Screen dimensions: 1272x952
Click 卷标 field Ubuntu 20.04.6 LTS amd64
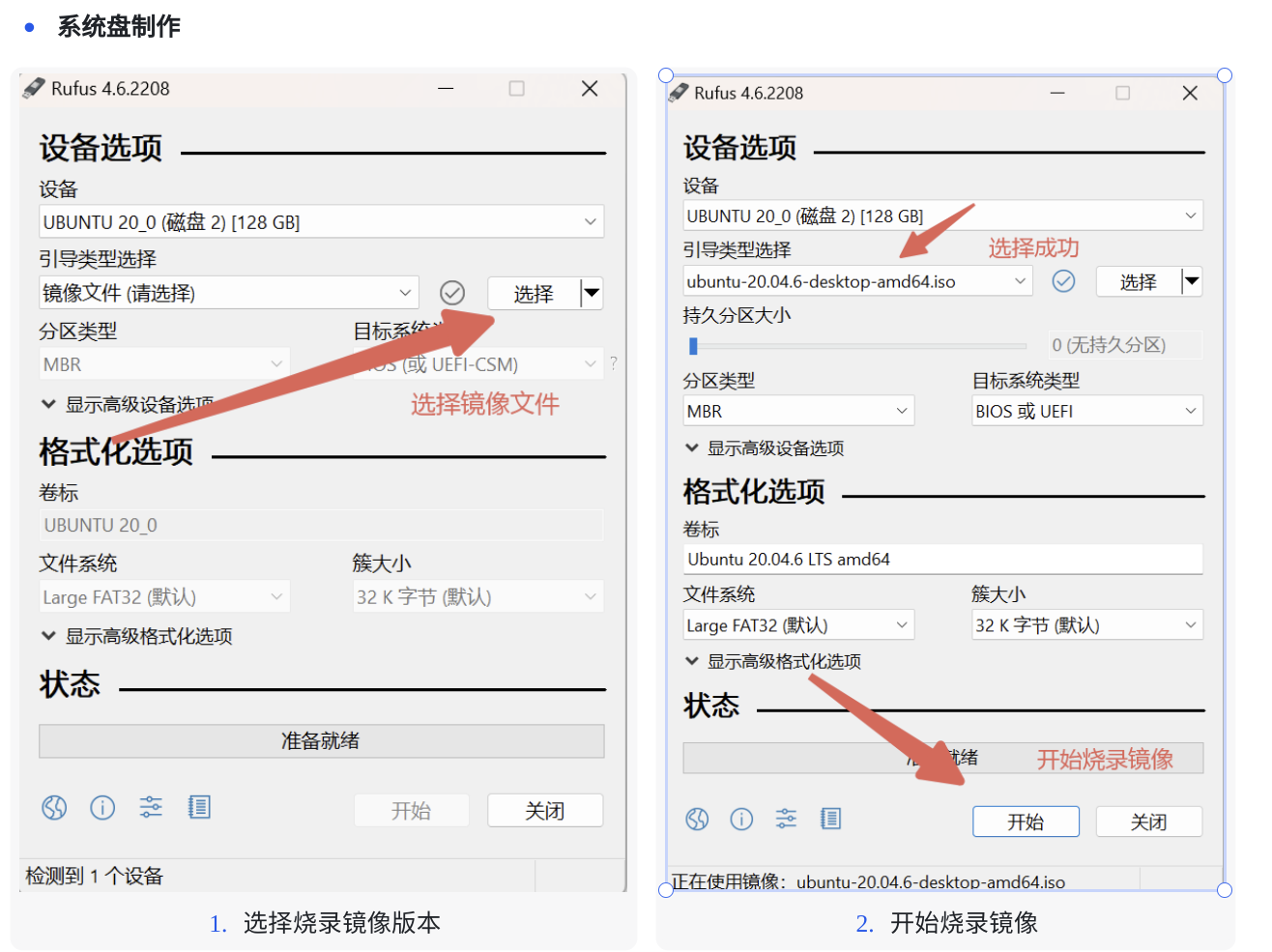942,559
